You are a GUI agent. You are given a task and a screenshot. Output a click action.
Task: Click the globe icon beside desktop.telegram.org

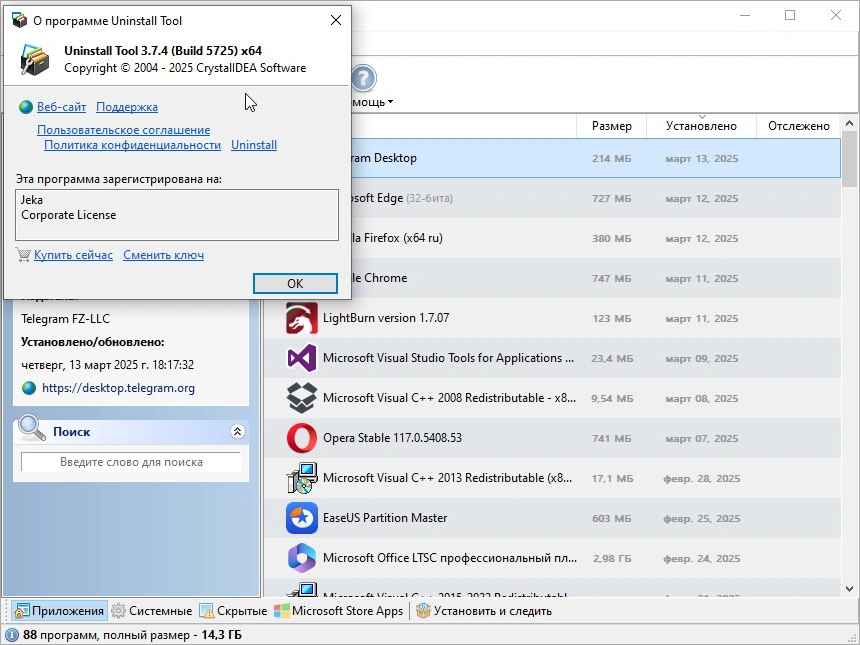[29, 388]
